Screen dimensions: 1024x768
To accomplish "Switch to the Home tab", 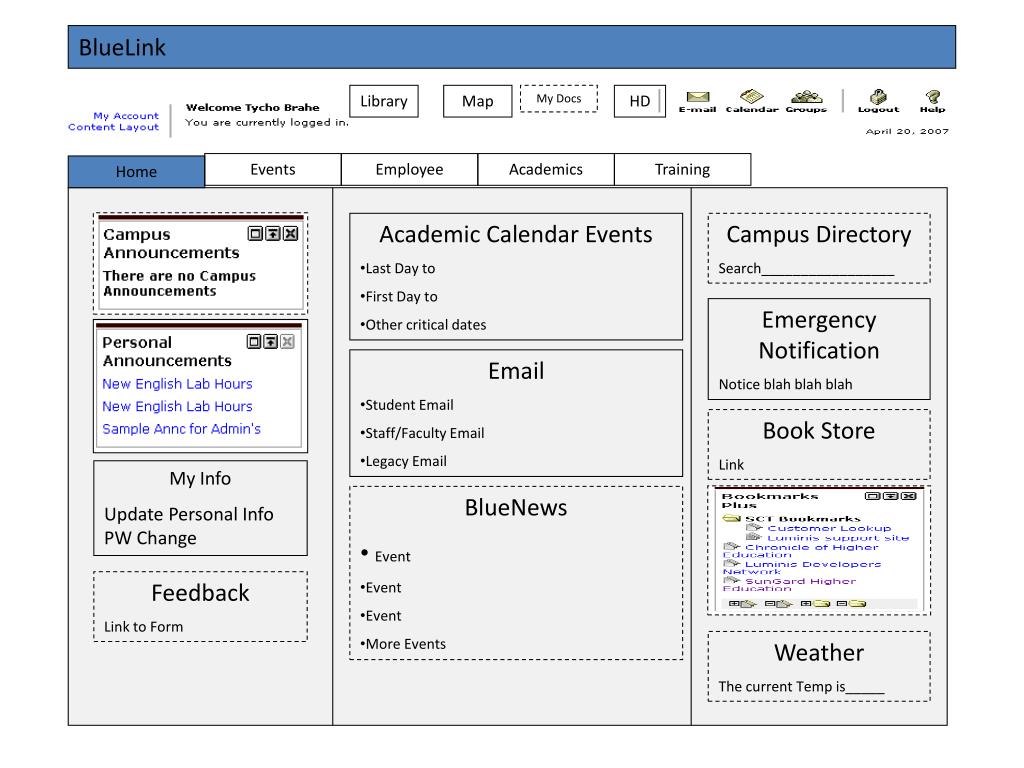I will (x=136, y=172).
